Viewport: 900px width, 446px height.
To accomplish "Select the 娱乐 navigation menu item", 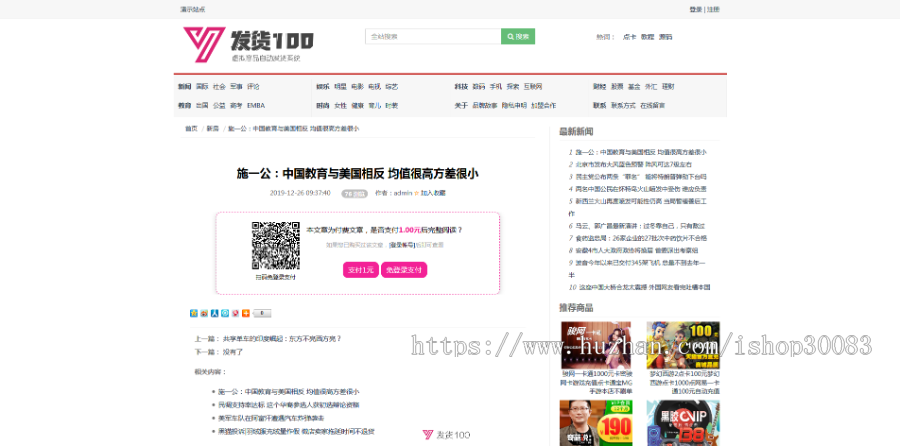I will click(x=322, y=87).
